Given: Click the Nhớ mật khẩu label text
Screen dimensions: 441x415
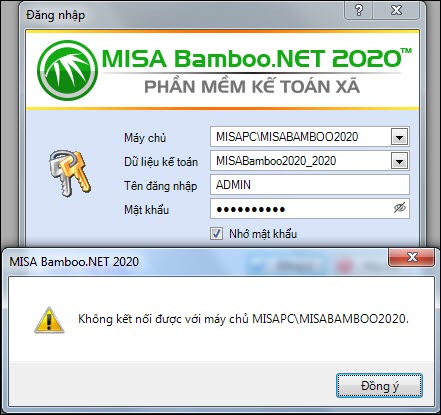Looking at the screenshot, I should 263,234.
